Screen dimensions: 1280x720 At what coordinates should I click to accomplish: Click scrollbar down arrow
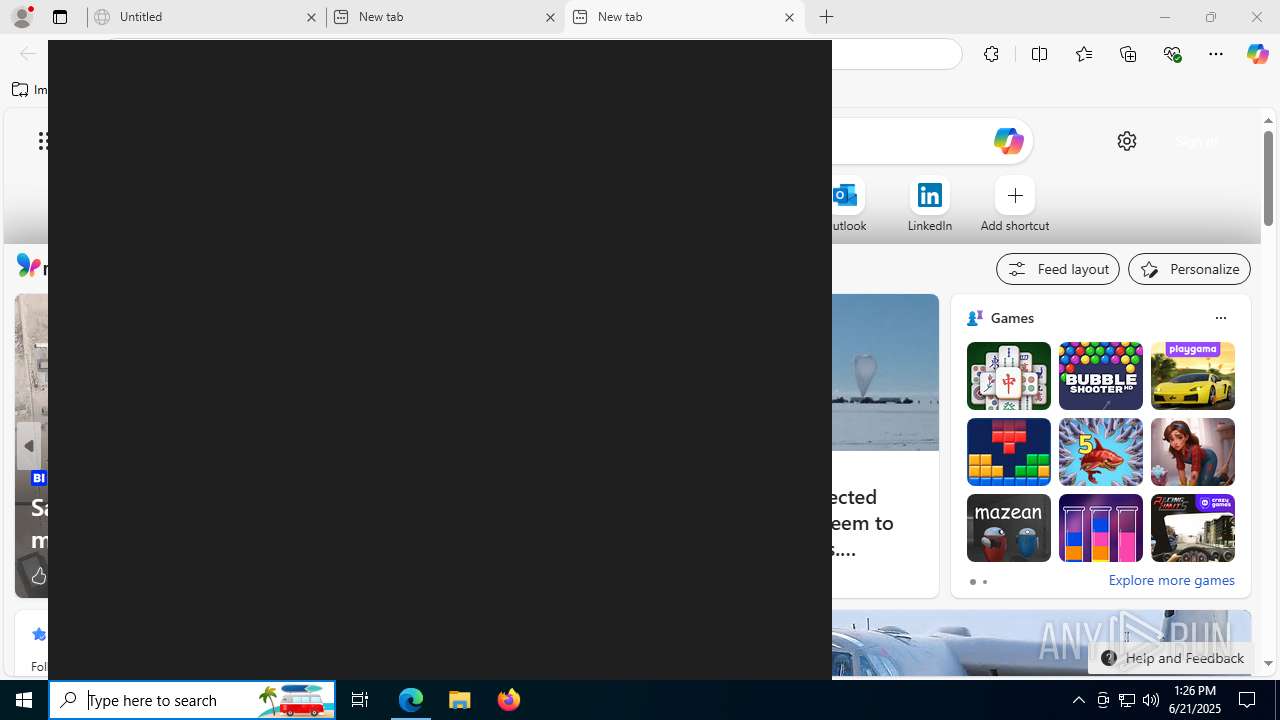(1268, 663)
